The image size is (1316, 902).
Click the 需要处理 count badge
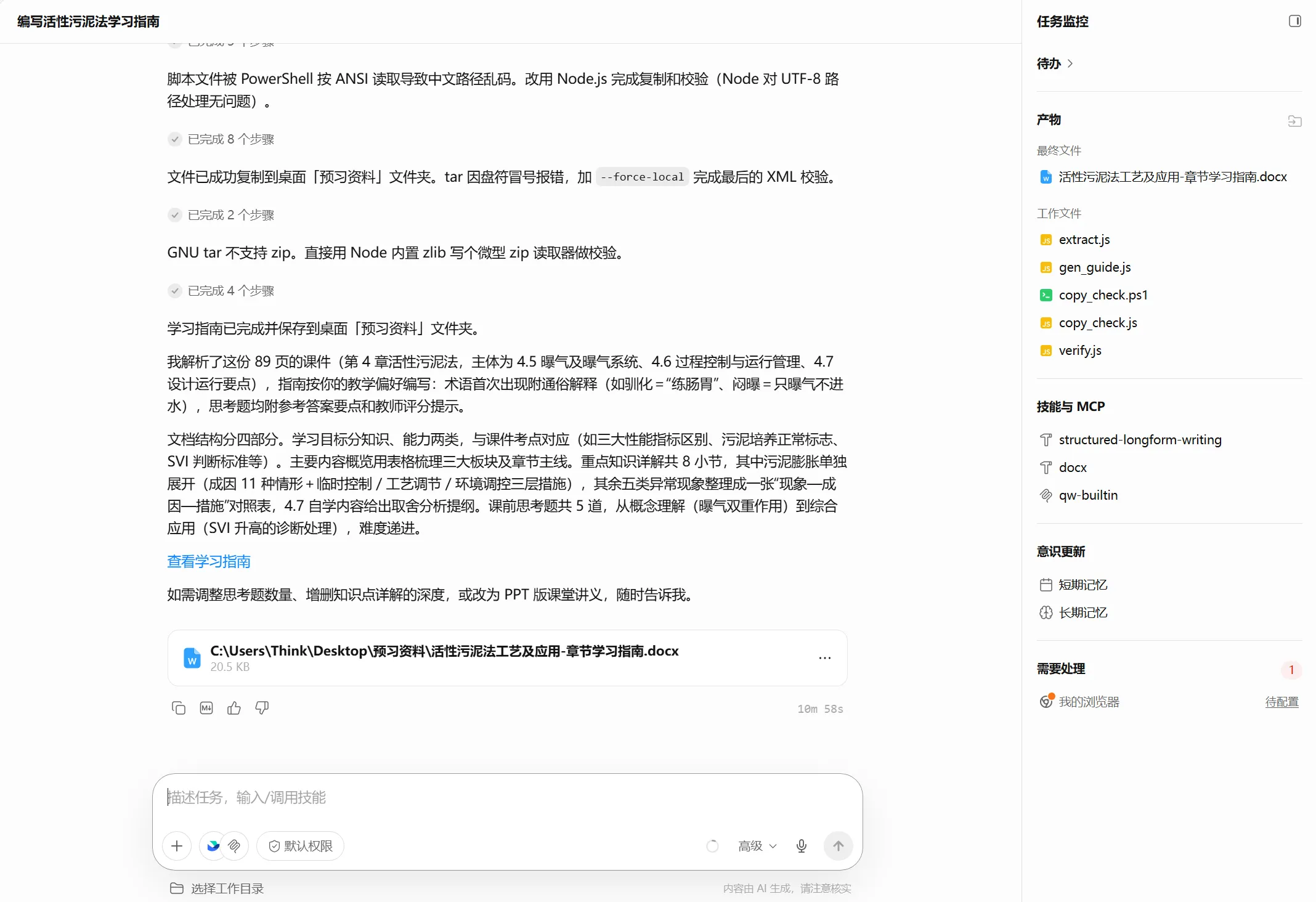pos(1291,670)
